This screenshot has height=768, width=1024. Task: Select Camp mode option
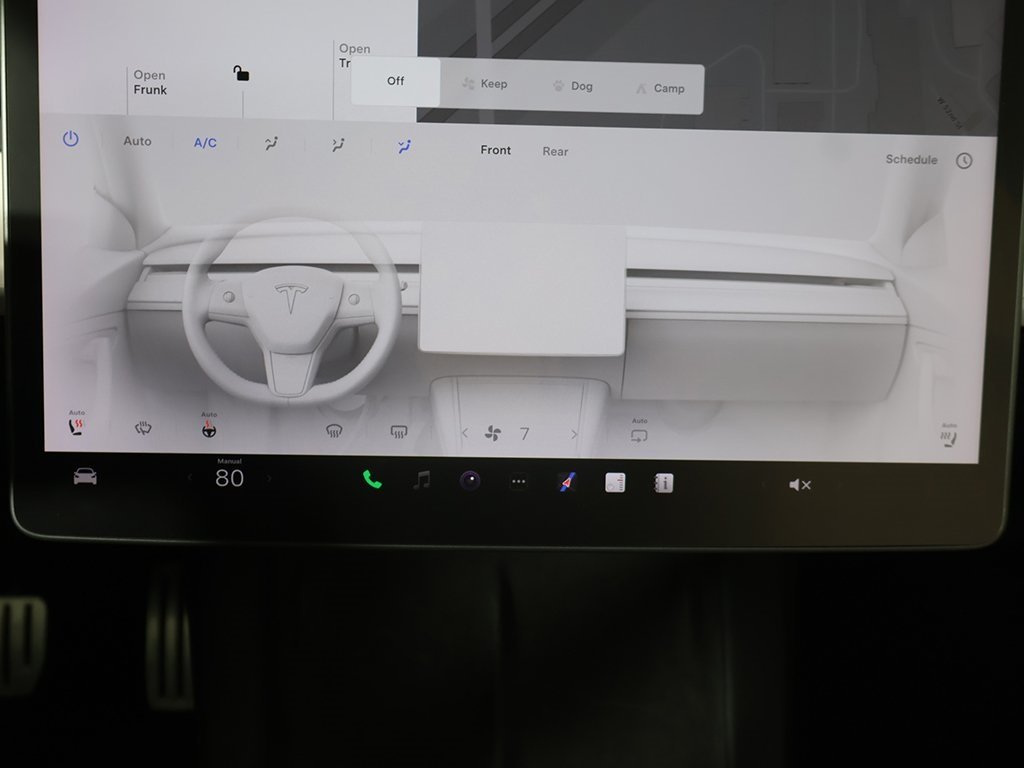pos(660,88)
